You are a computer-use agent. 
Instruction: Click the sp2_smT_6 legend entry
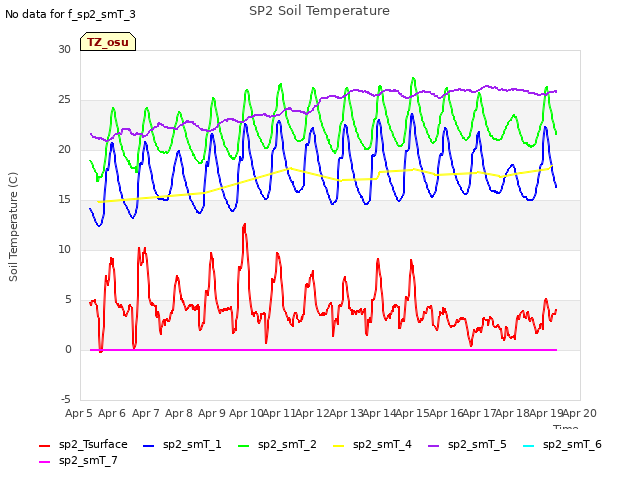[562, 444]
